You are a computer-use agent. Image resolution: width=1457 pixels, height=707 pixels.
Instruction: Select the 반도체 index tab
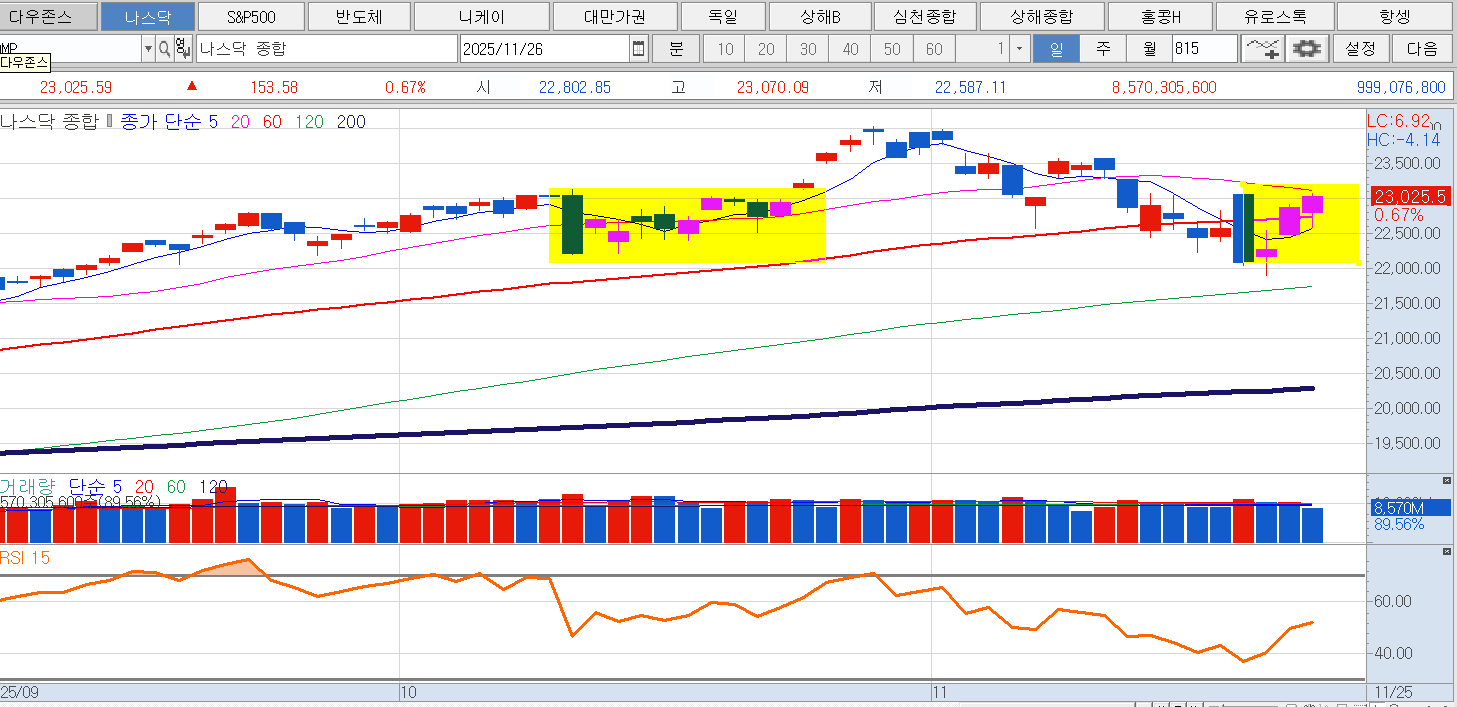[358, 17]
